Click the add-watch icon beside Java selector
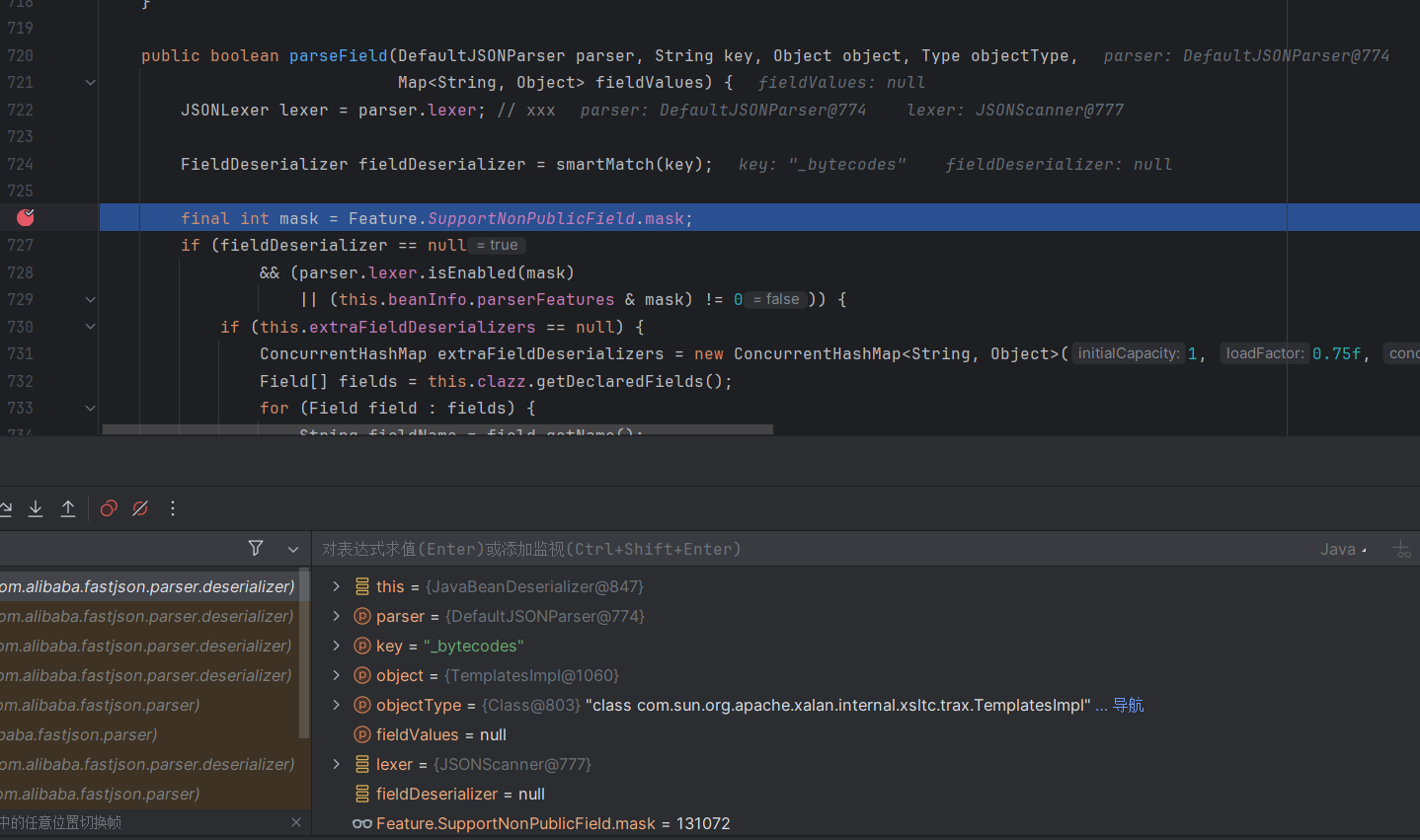This screenshot has height=840, width=1420. click(1402, 549)
